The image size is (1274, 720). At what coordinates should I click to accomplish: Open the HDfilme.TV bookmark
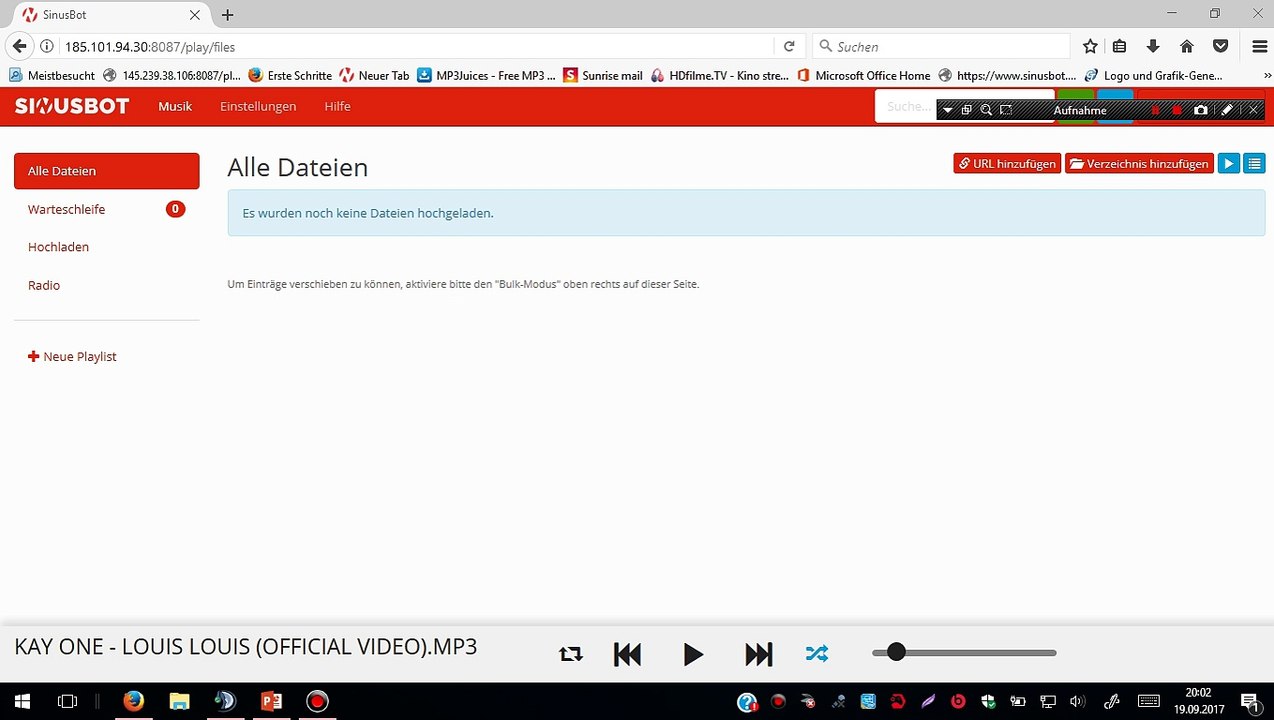(x=719, y=75)
